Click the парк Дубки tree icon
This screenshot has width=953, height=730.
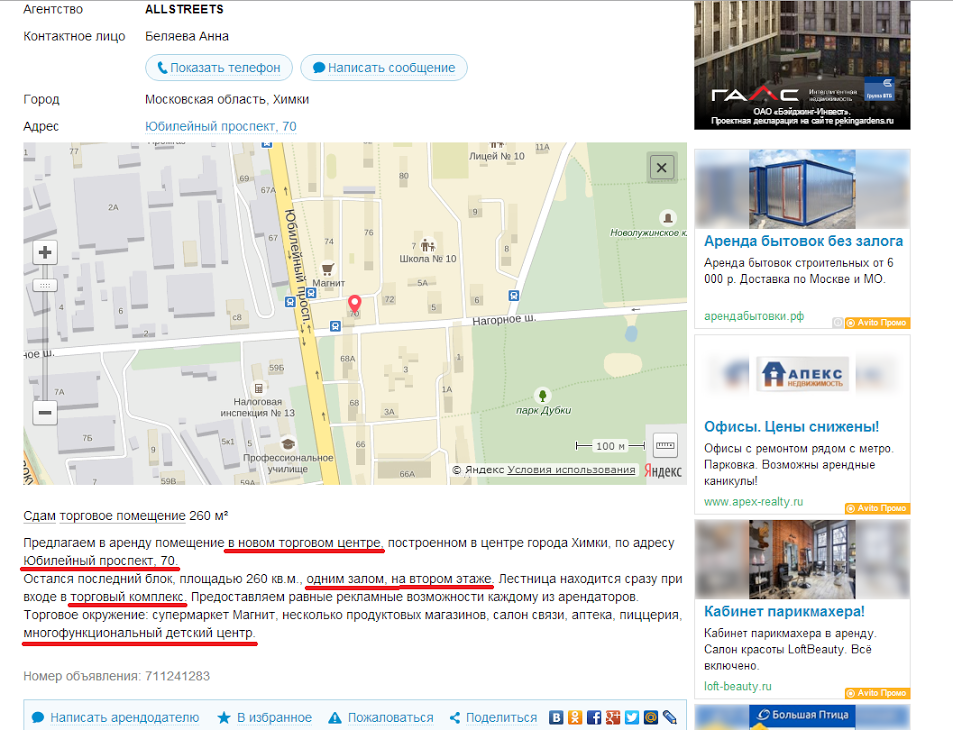pos(542,396)
